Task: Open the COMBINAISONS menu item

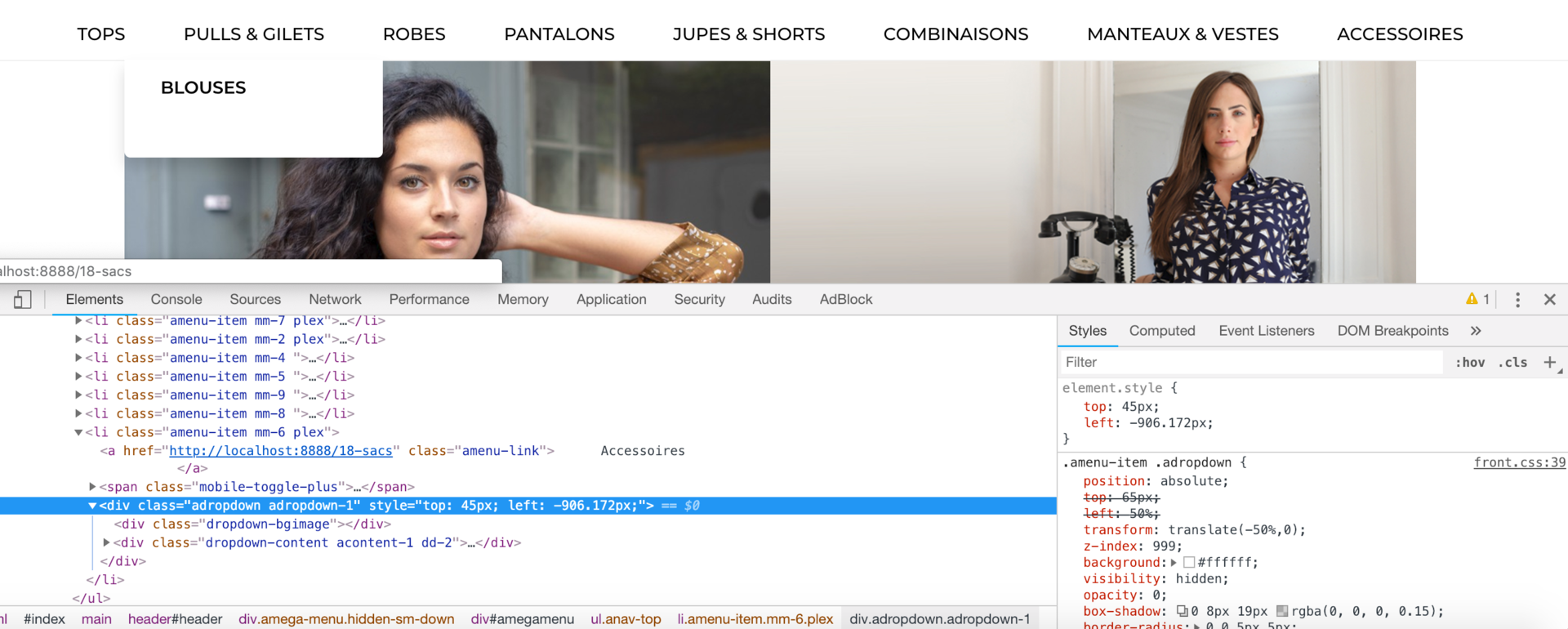Action: coord(955,34)
